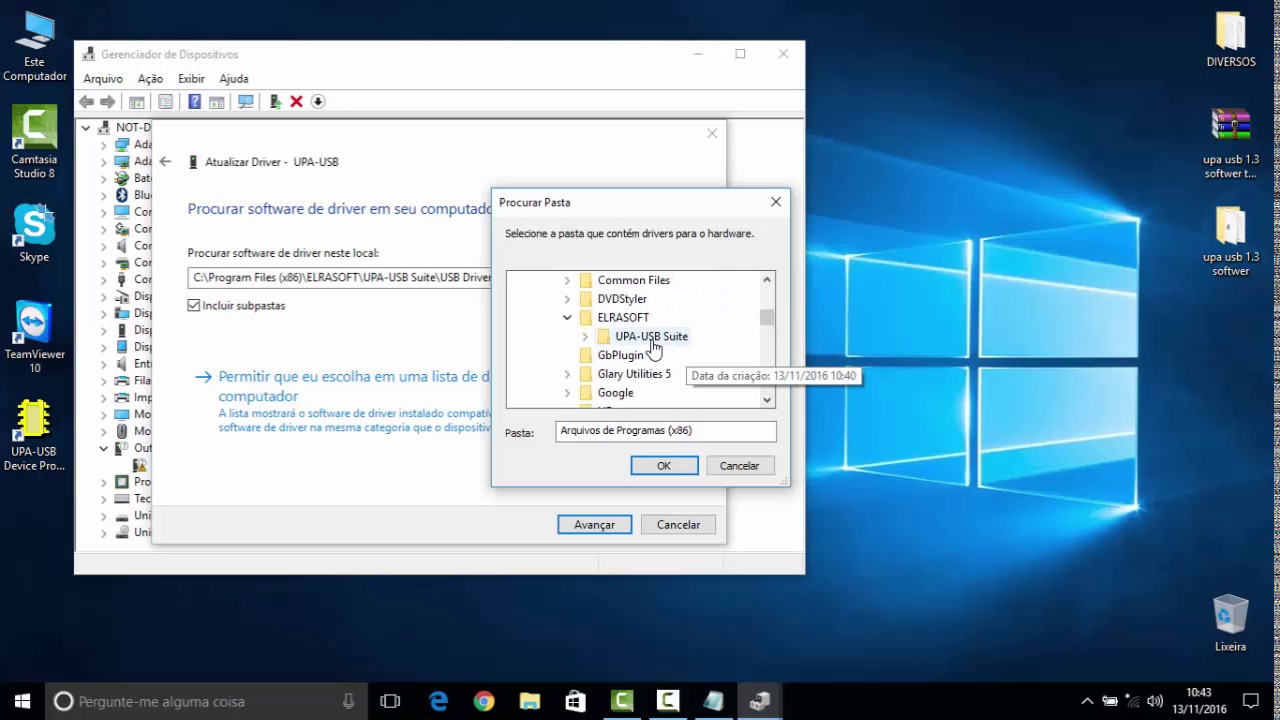Open the Windows Store taskbar icon
Screen dimensions: 1280x720
pyautogui.click(x=576, y=701)
